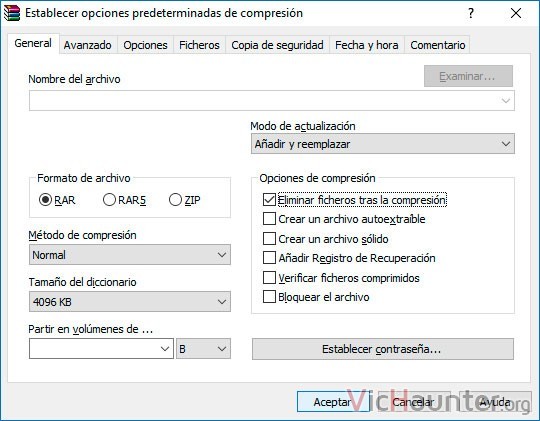This screenshot has width=540, height=421.
Task: Click the Nombre del archivo input field
Action: click(x=272, y=101)
